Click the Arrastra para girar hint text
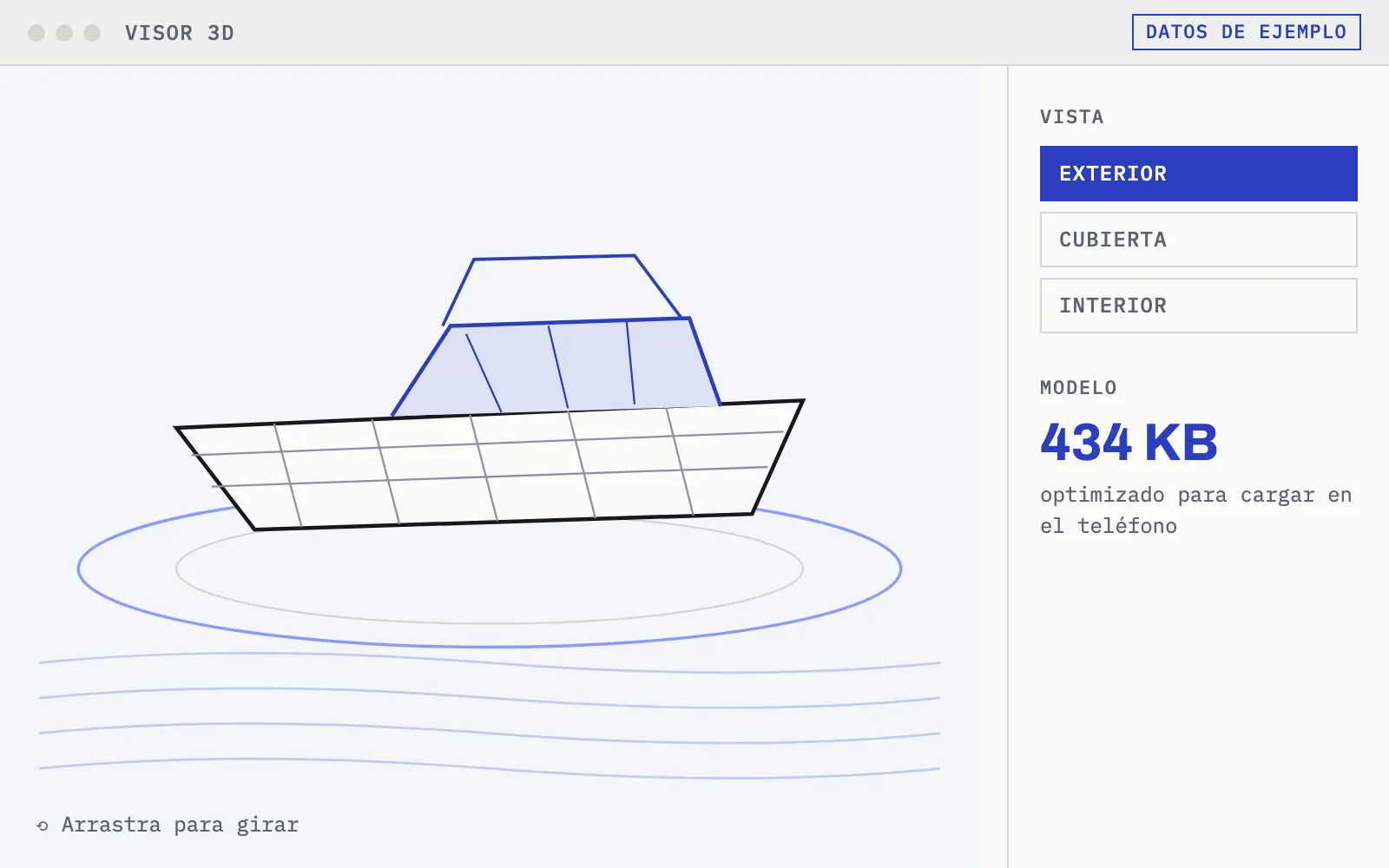The width and height of the screenshot is (1389, 868). click(x=180, y=825)
